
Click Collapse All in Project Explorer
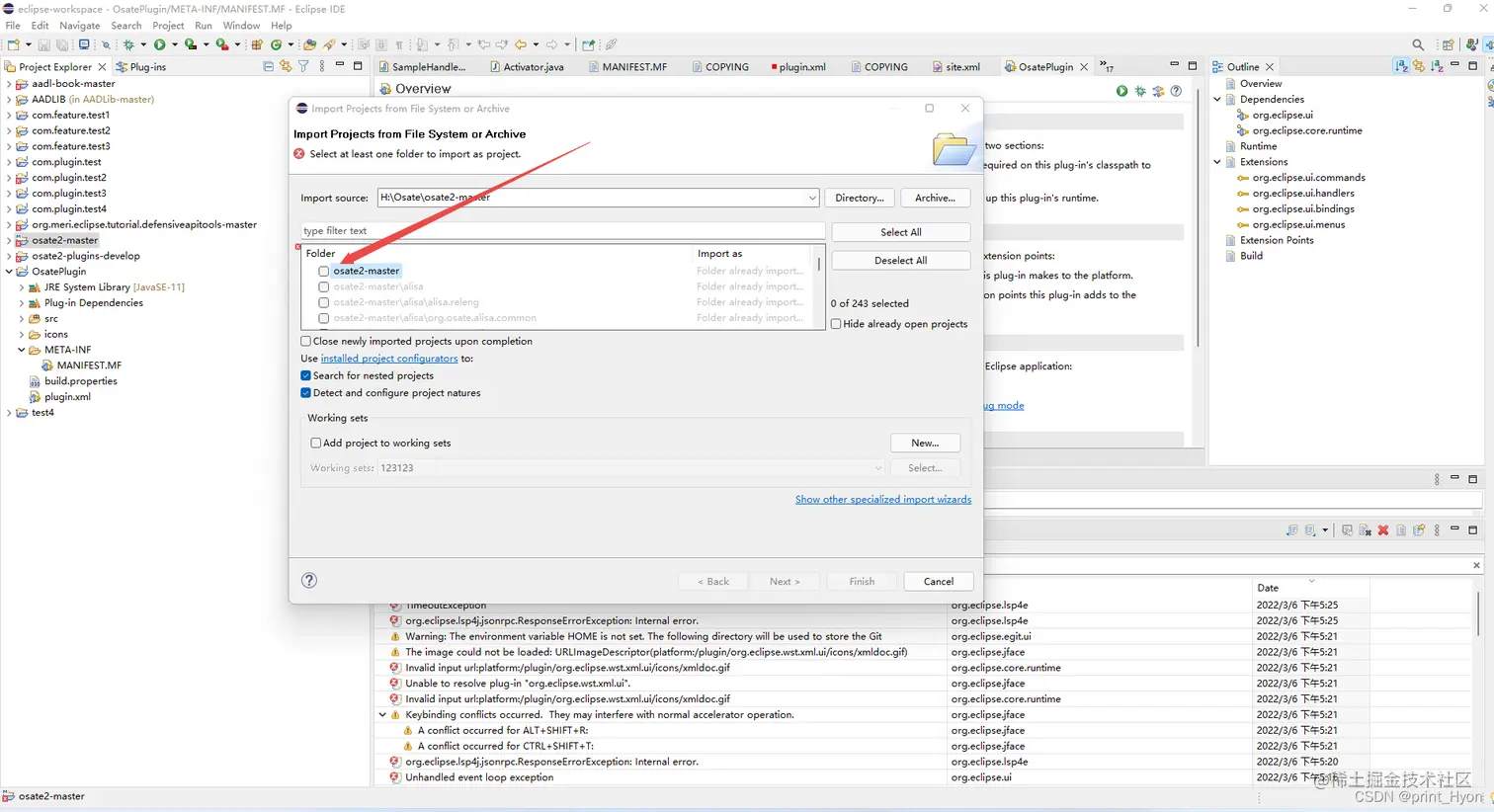tap(268, 66)
